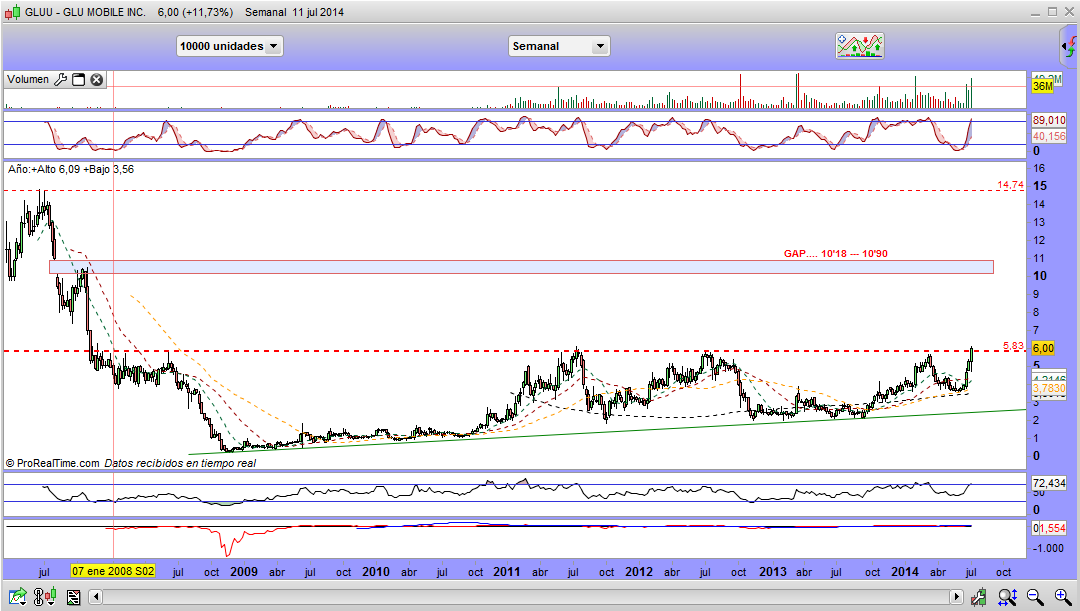Click the 2013 year label on time axis
This screenshot has height=611, width=1080.
(773, 572)
